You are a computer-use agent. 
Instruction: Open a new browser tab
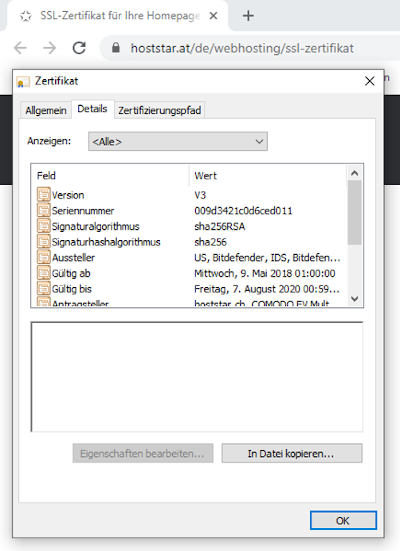click(x=248, y=16)
